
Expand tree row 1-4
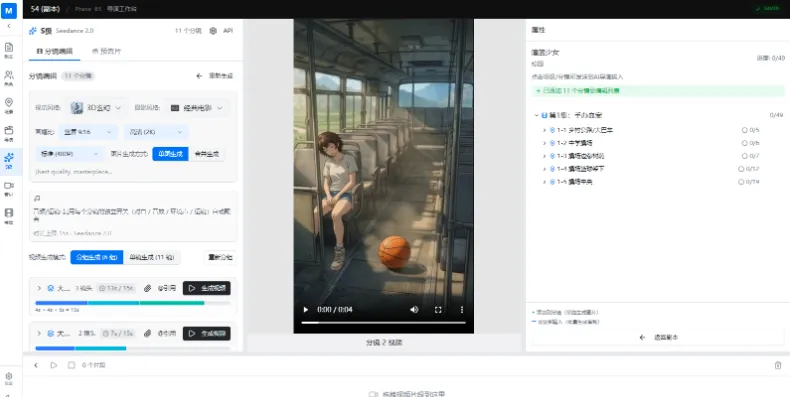click(x=544, y=169)
